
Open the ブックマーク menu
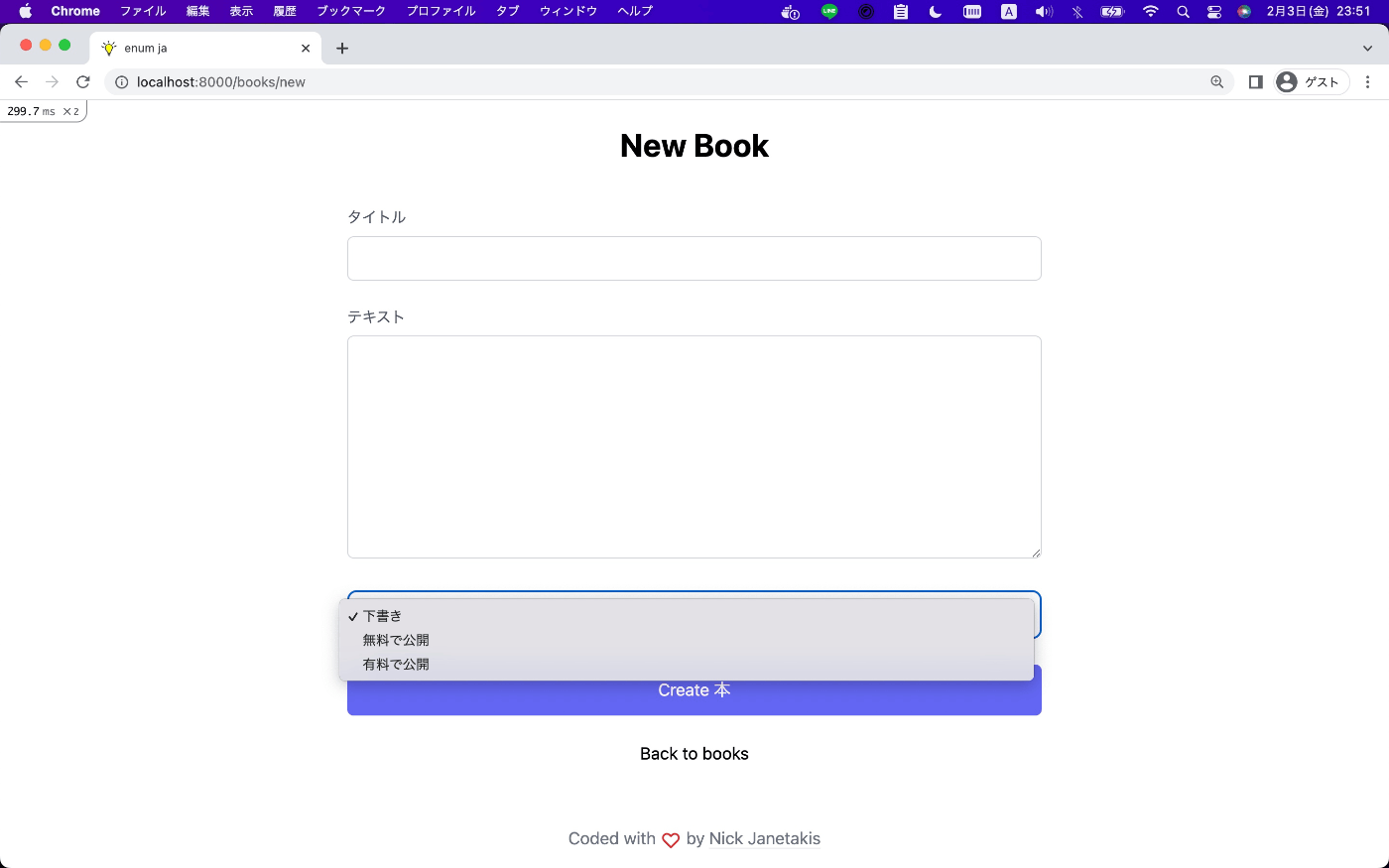point(351,12)
